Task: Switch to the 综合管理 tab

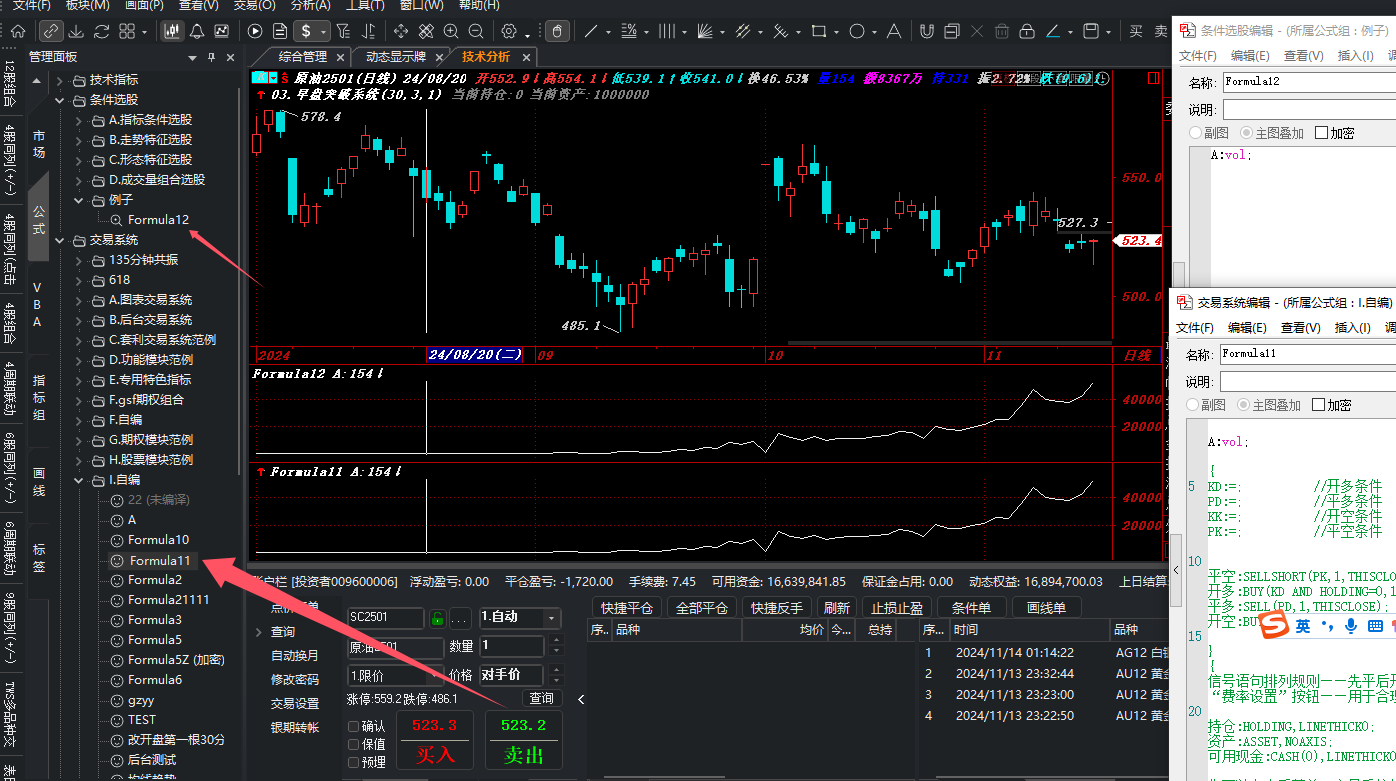Action: 302,56
